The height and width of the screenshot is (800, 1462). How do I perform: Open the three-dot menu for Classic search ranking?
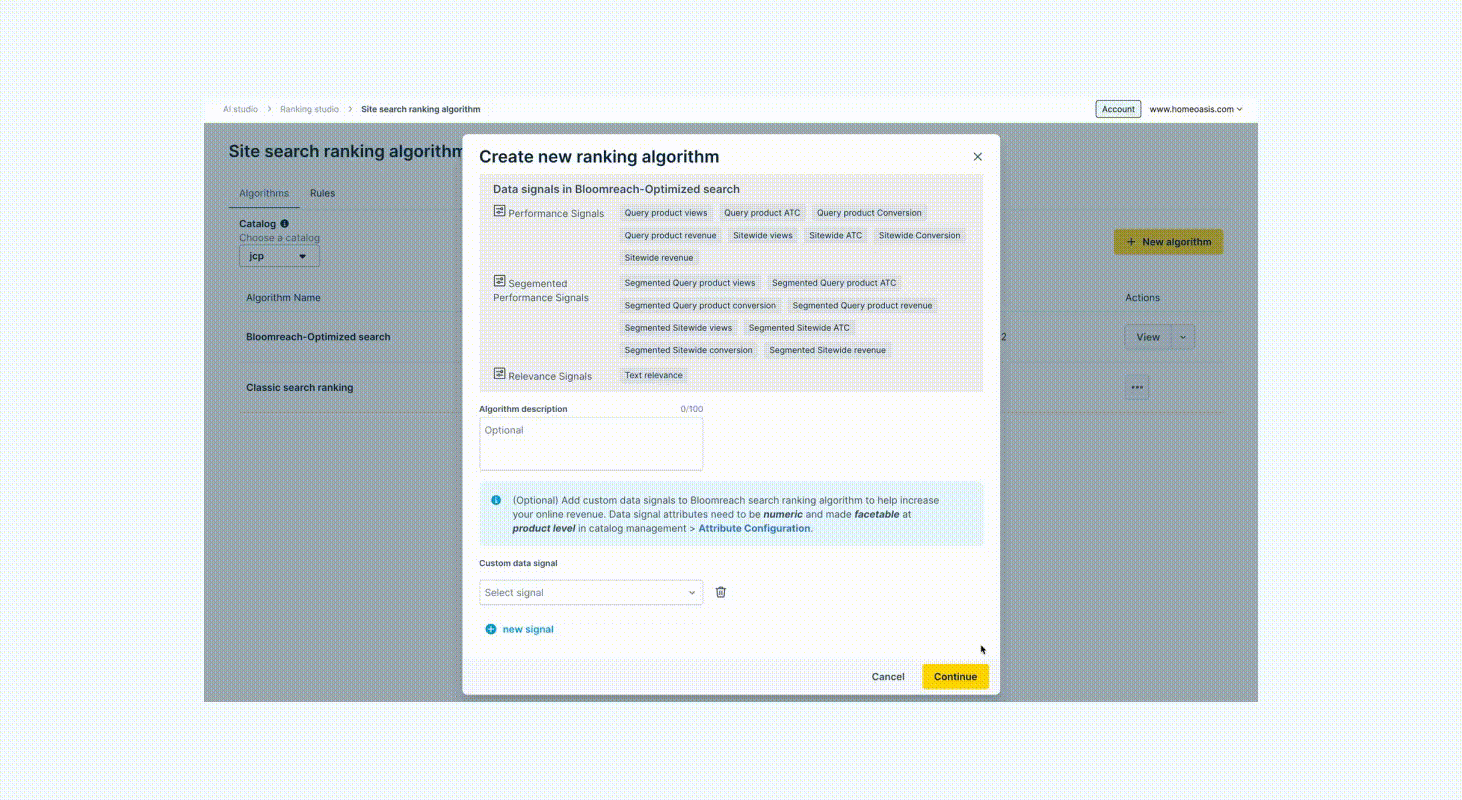click(1137, 387)
